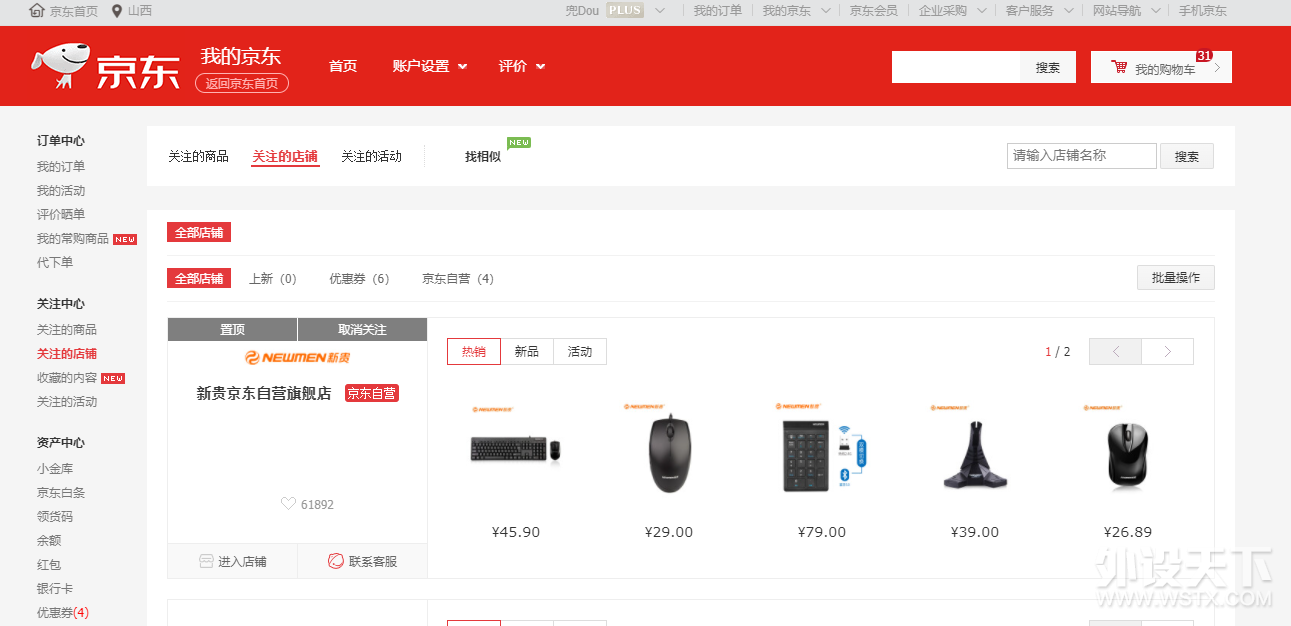This screenshot has width=1291, height=626.
Task: Click the shopping cart icon
Action: [x=1119, y=67]
